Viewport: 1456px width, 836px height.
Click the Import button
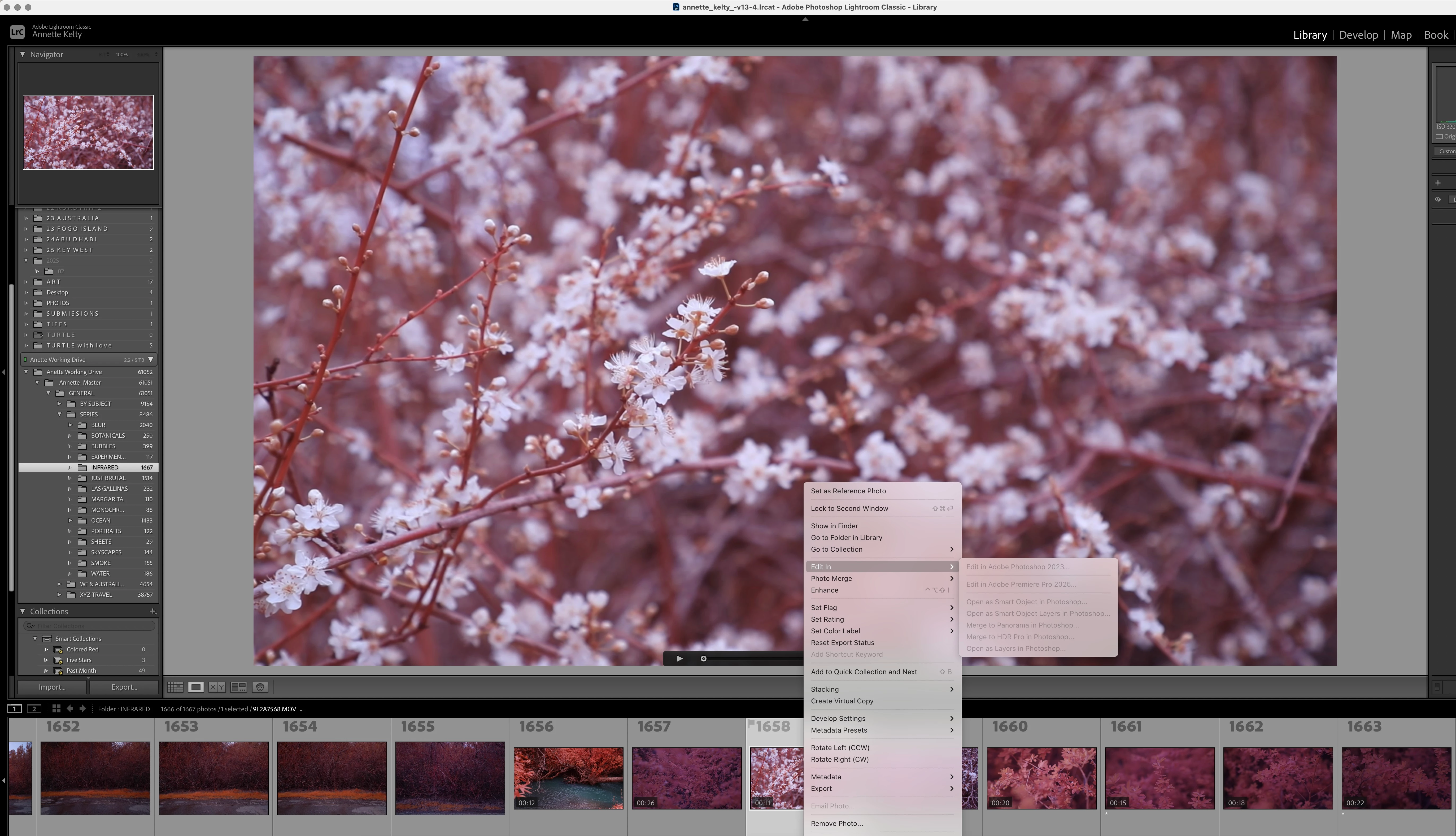[52, 687]
